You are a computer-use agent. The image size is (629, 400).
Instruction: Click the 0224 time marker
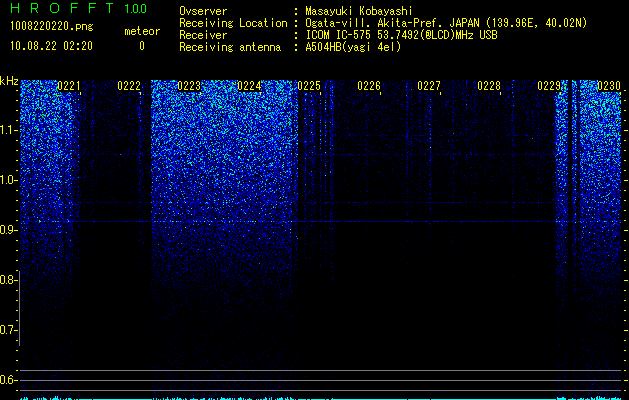[x=249, y=86]
